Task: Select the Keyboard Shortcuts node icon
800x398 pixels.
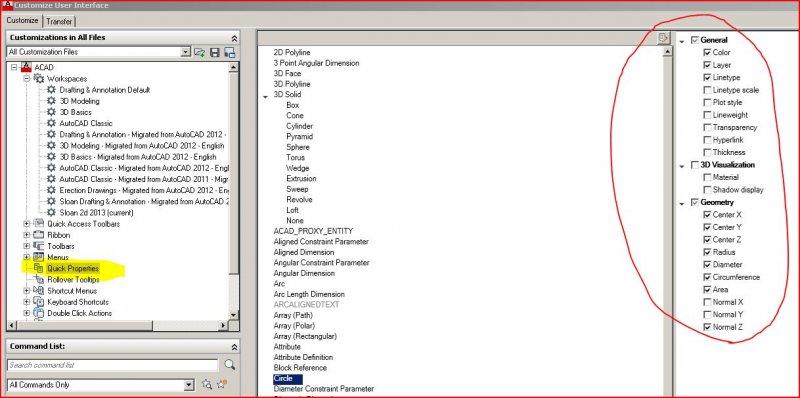Action: point(39,302)
